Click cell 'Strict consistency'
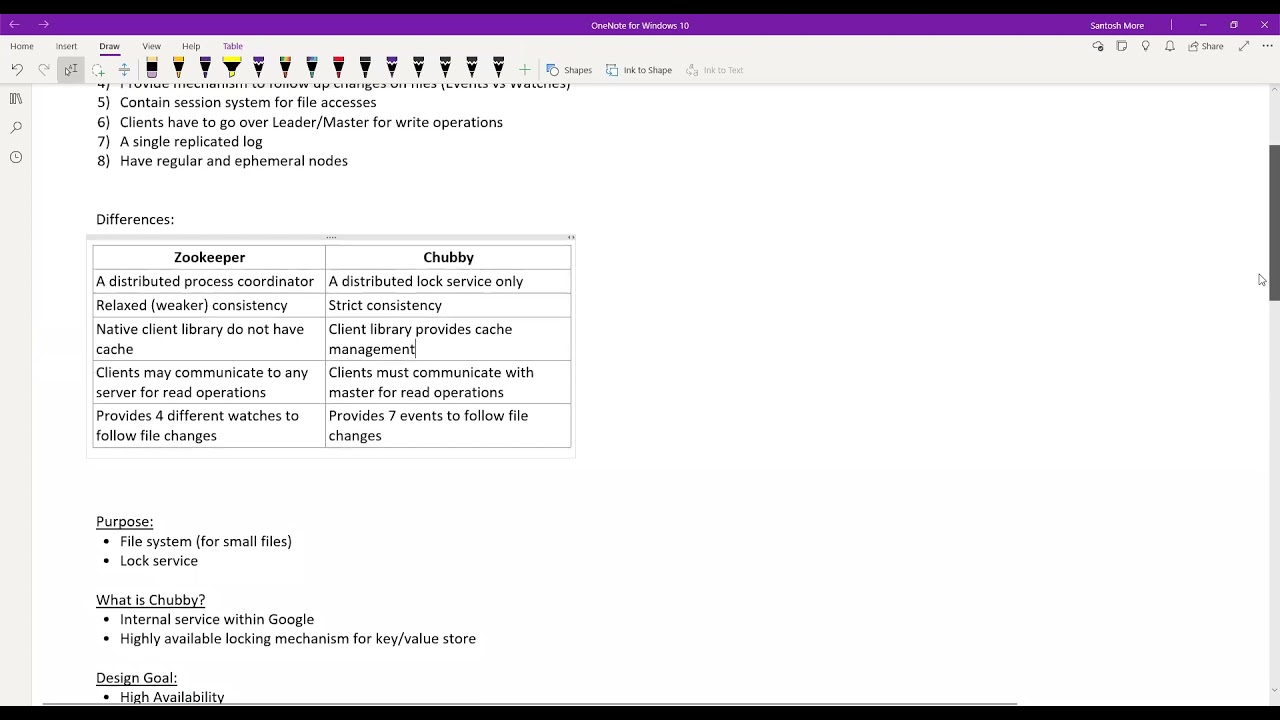This screenshot has height=720, width=1280. tap(448, 305)
